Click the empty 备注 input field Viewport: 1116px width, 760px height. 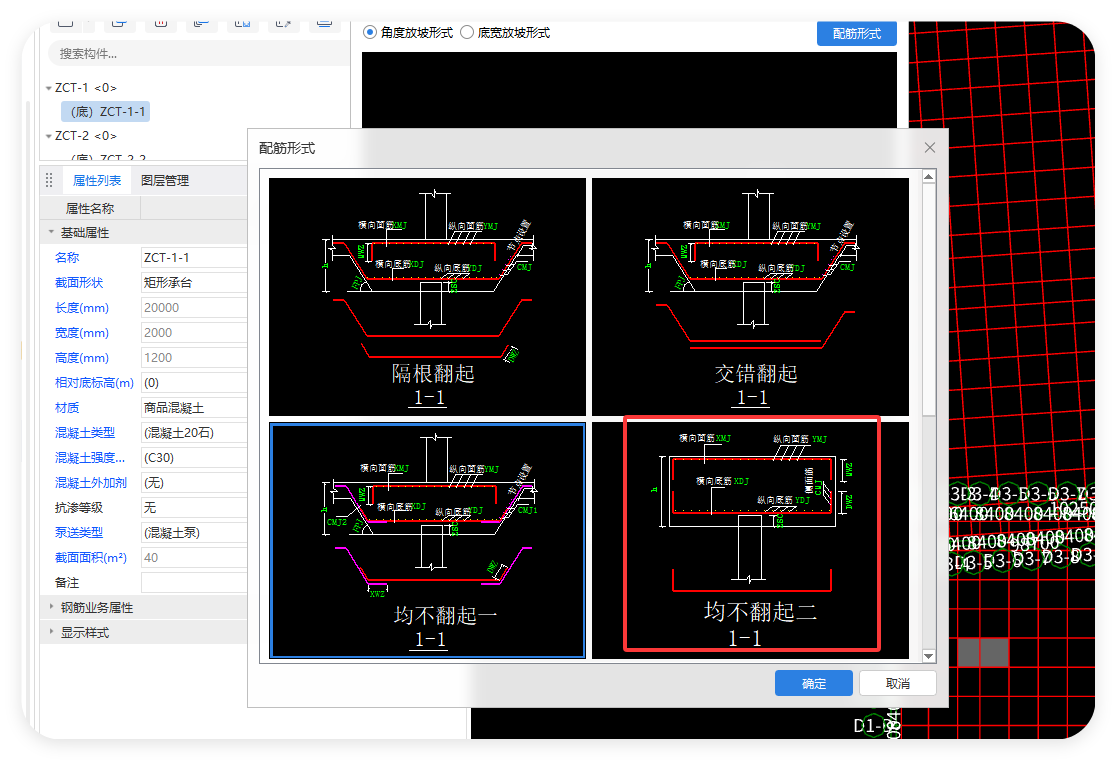pos(194,582)
